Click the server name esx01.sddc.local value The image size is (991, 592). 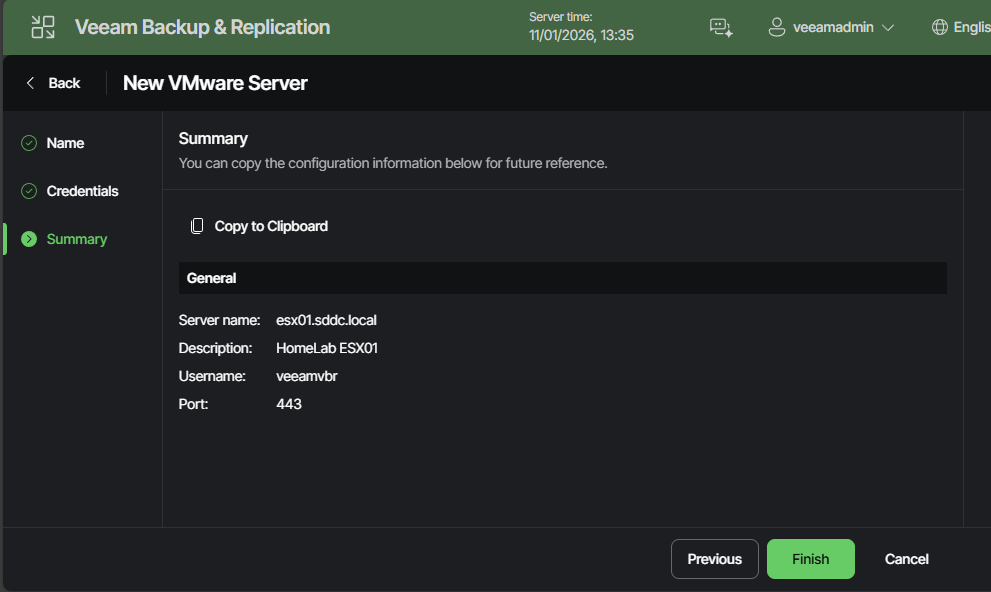click(326, 320)
